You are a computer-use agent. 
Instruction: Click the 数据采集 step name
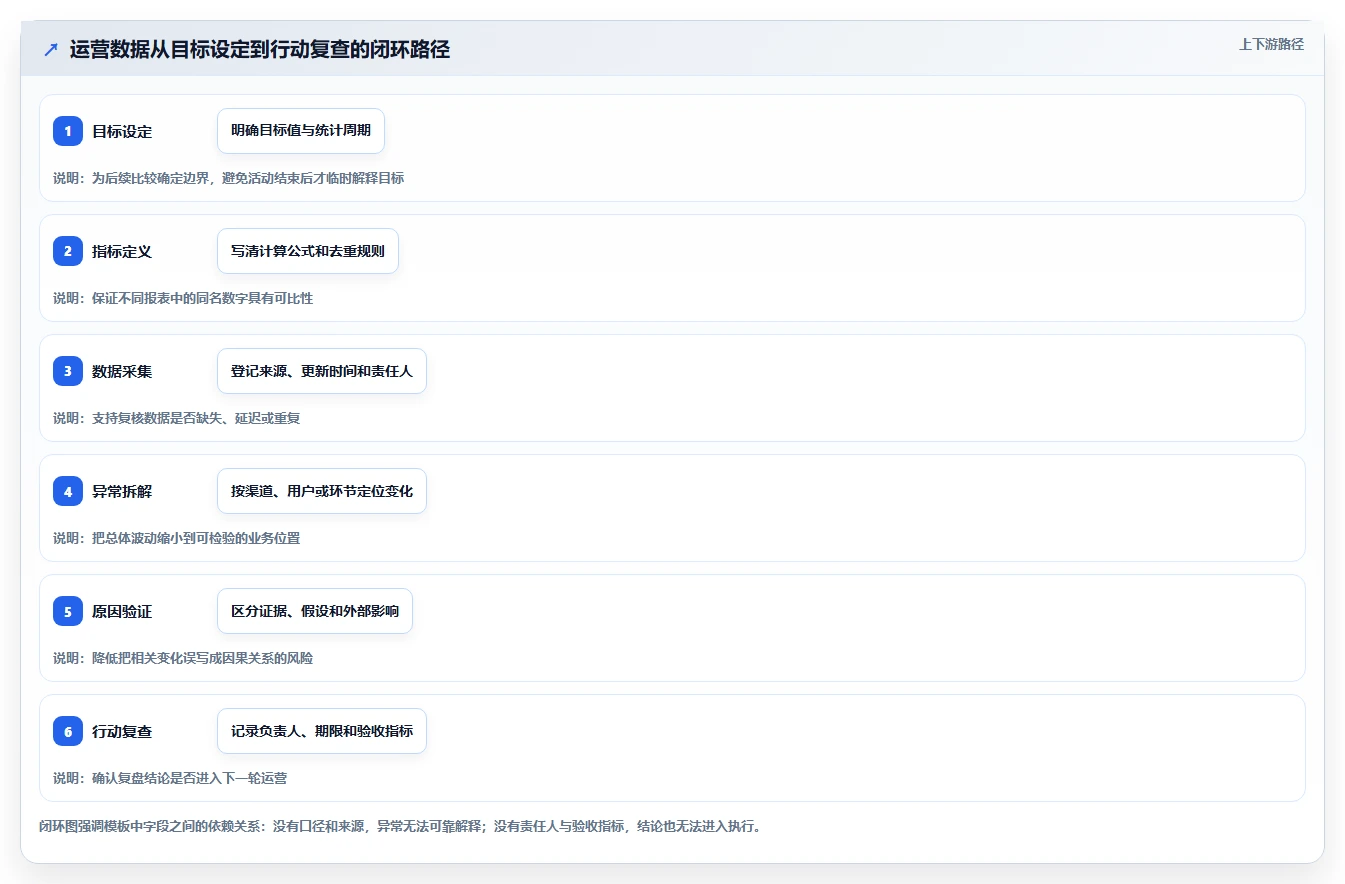(x=122, y=371)
